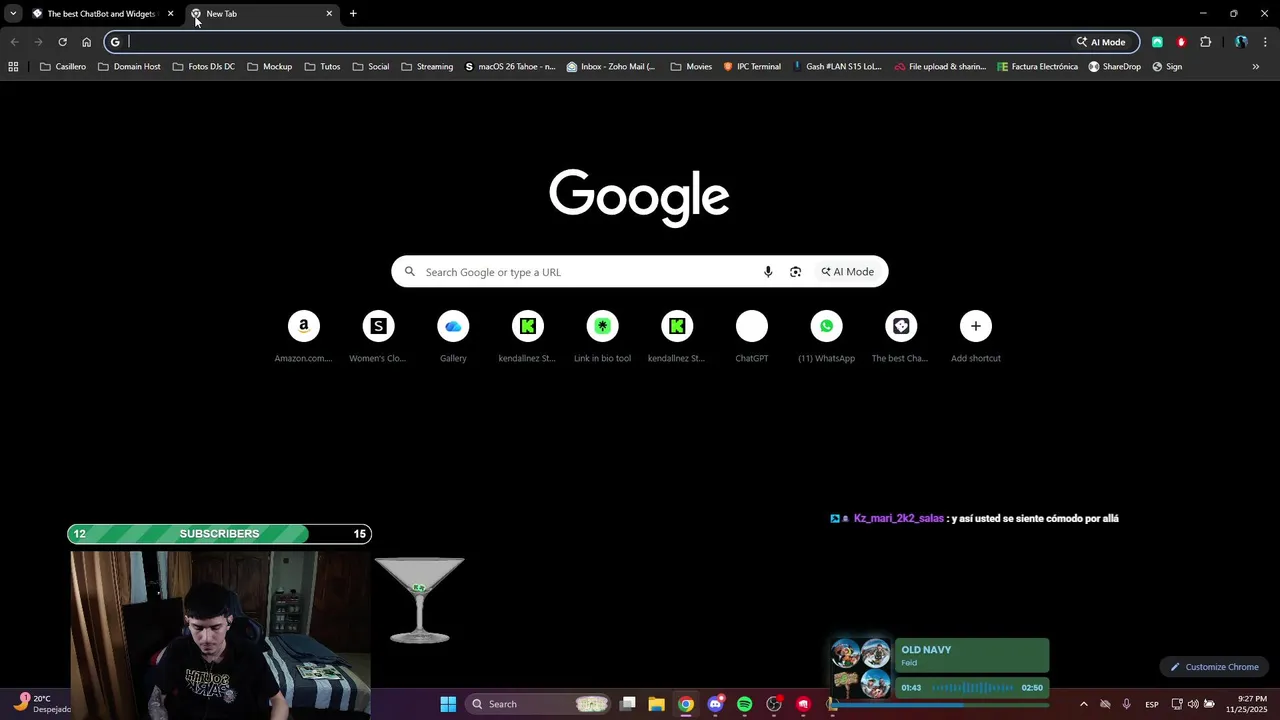Expand the bookmarks overflow chevron

[x=1256, y=67]
